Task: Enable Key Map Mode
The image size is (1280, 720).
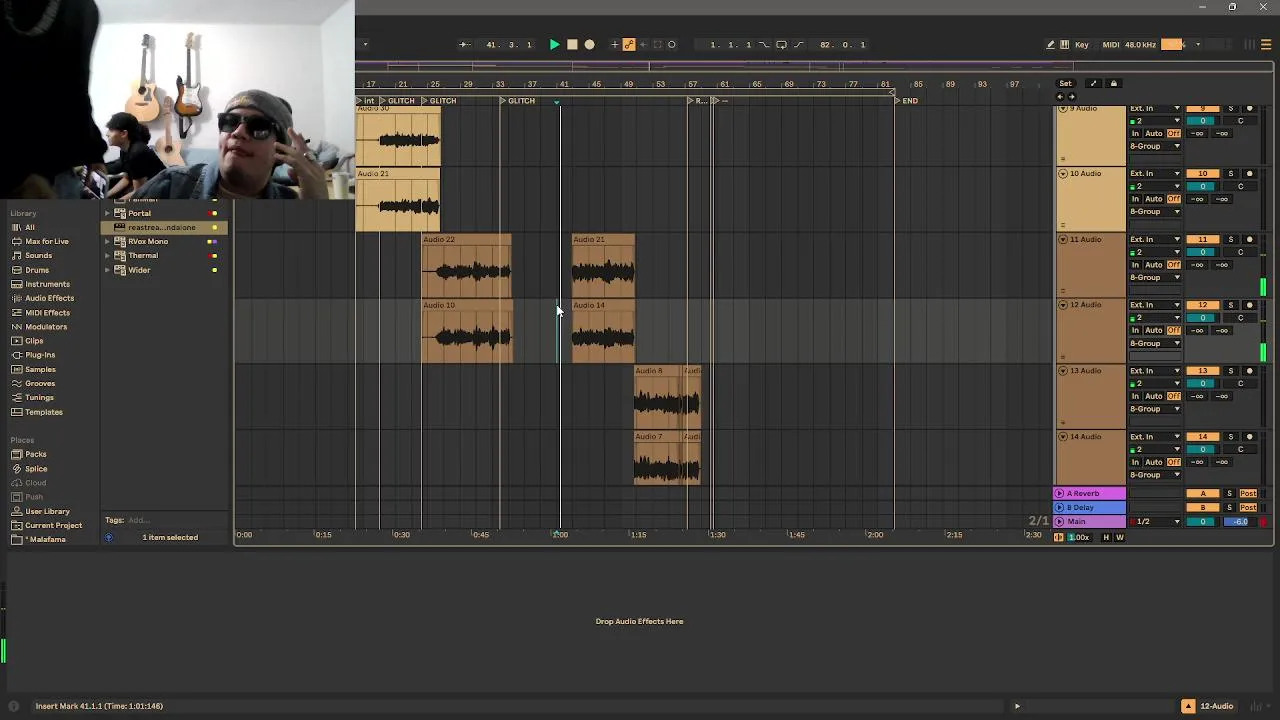Action: tap(1082, 45)
